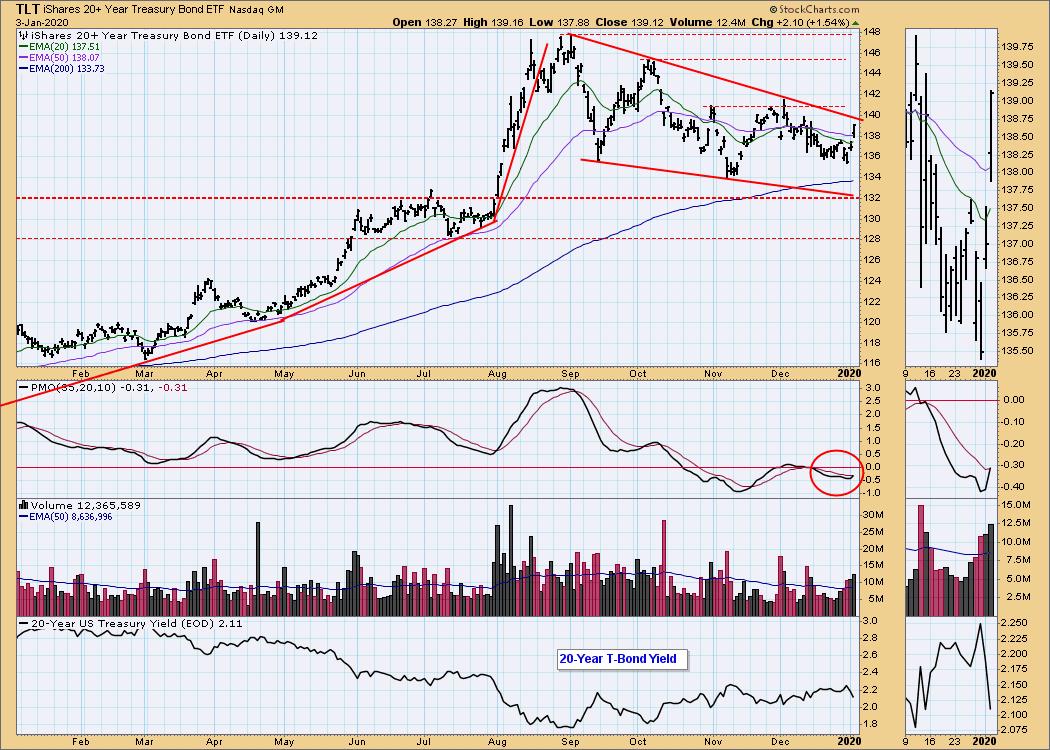Click the 148 price axis label
1050x750 pixels.
click(871, 31)
